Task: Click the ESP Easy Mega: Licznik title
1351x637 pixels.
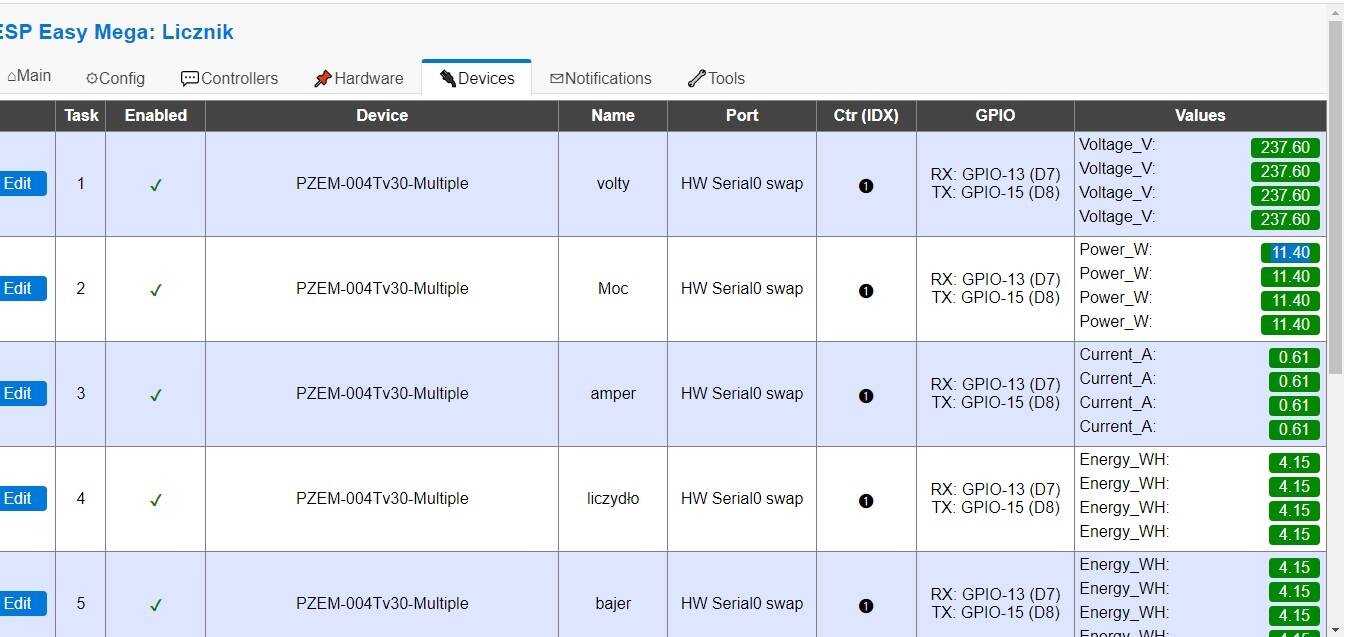Action: click(x=116, y=32)
